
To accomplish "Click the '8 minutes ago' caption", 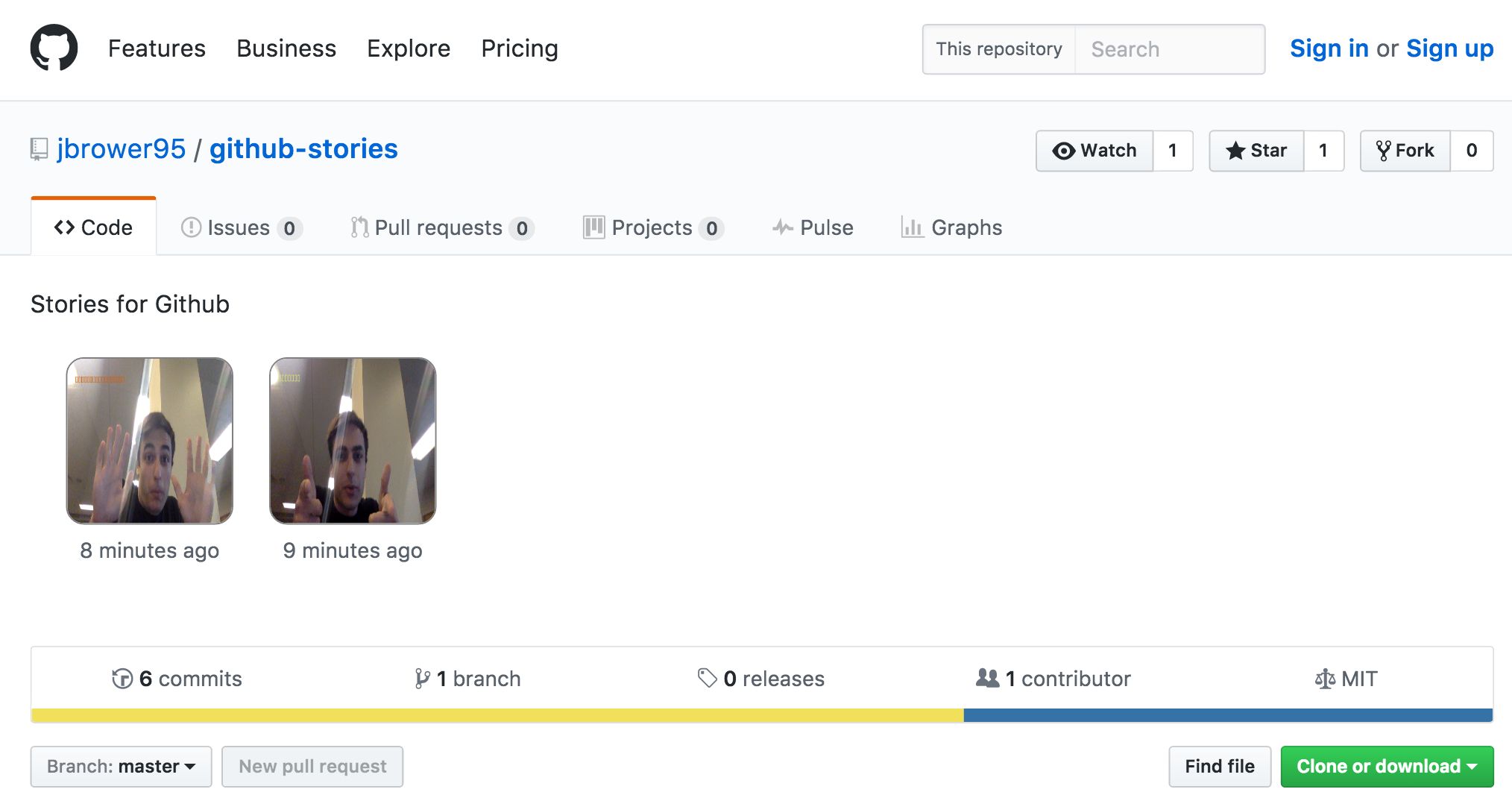I will (150, 550).
